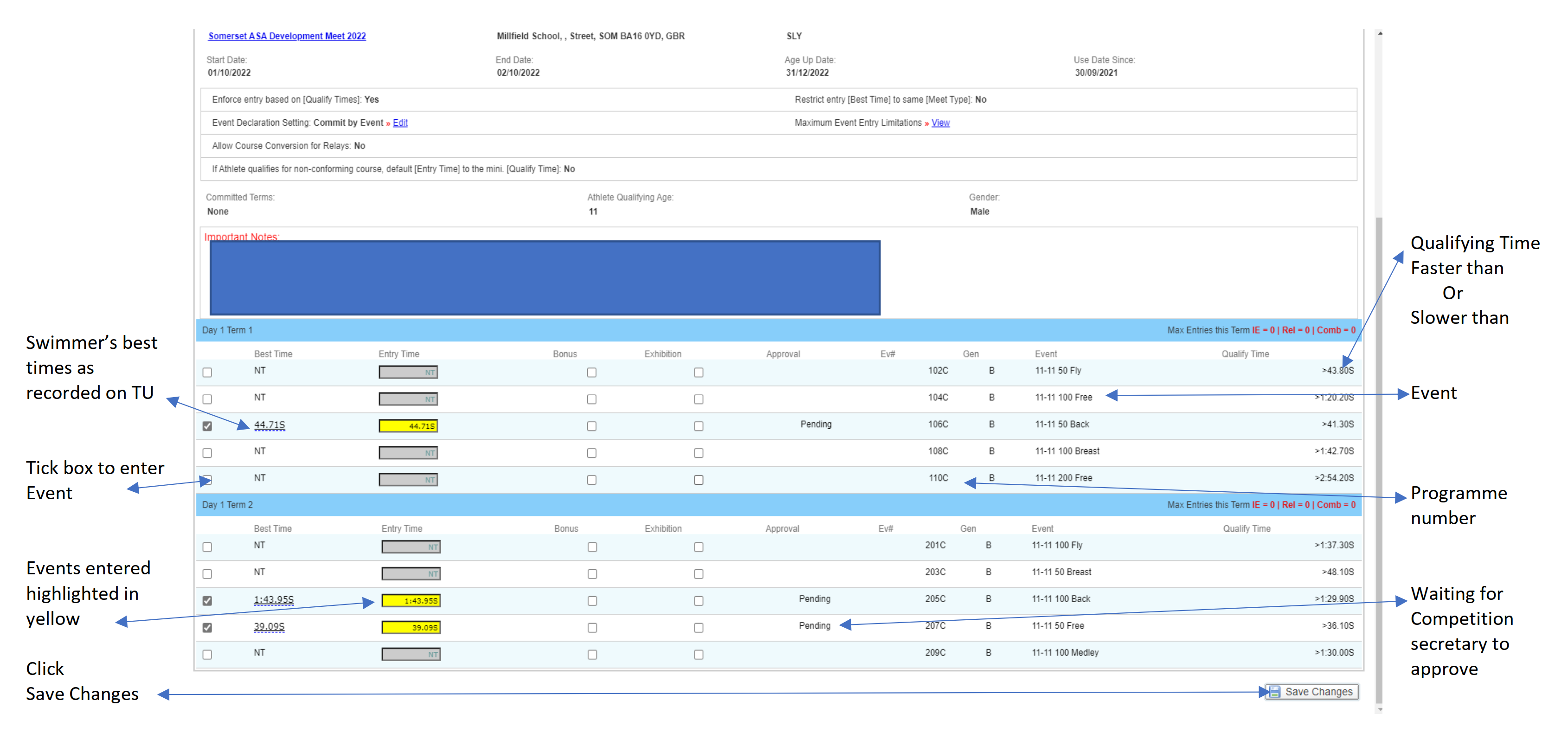Click the Save Changes button
1568x733 pixels.
pyautogui.click(x=1312, y=692)
